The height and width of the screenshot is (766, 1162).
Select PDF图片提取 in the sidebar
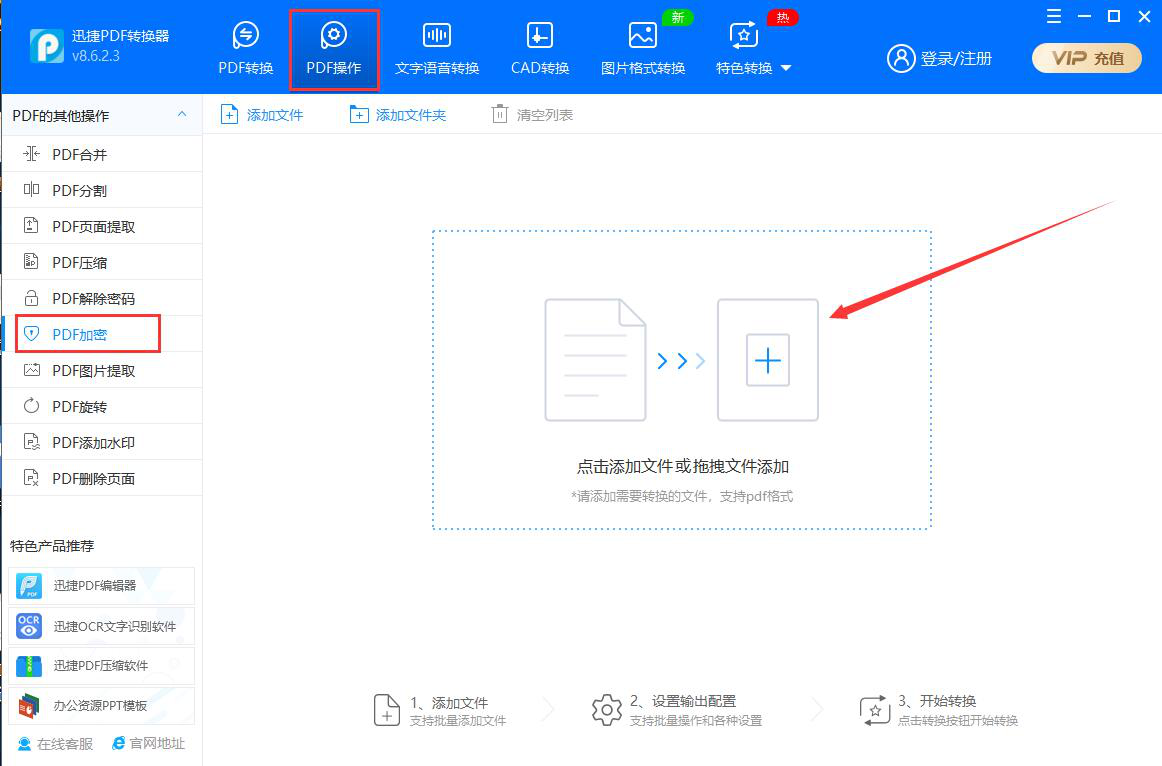102,370
